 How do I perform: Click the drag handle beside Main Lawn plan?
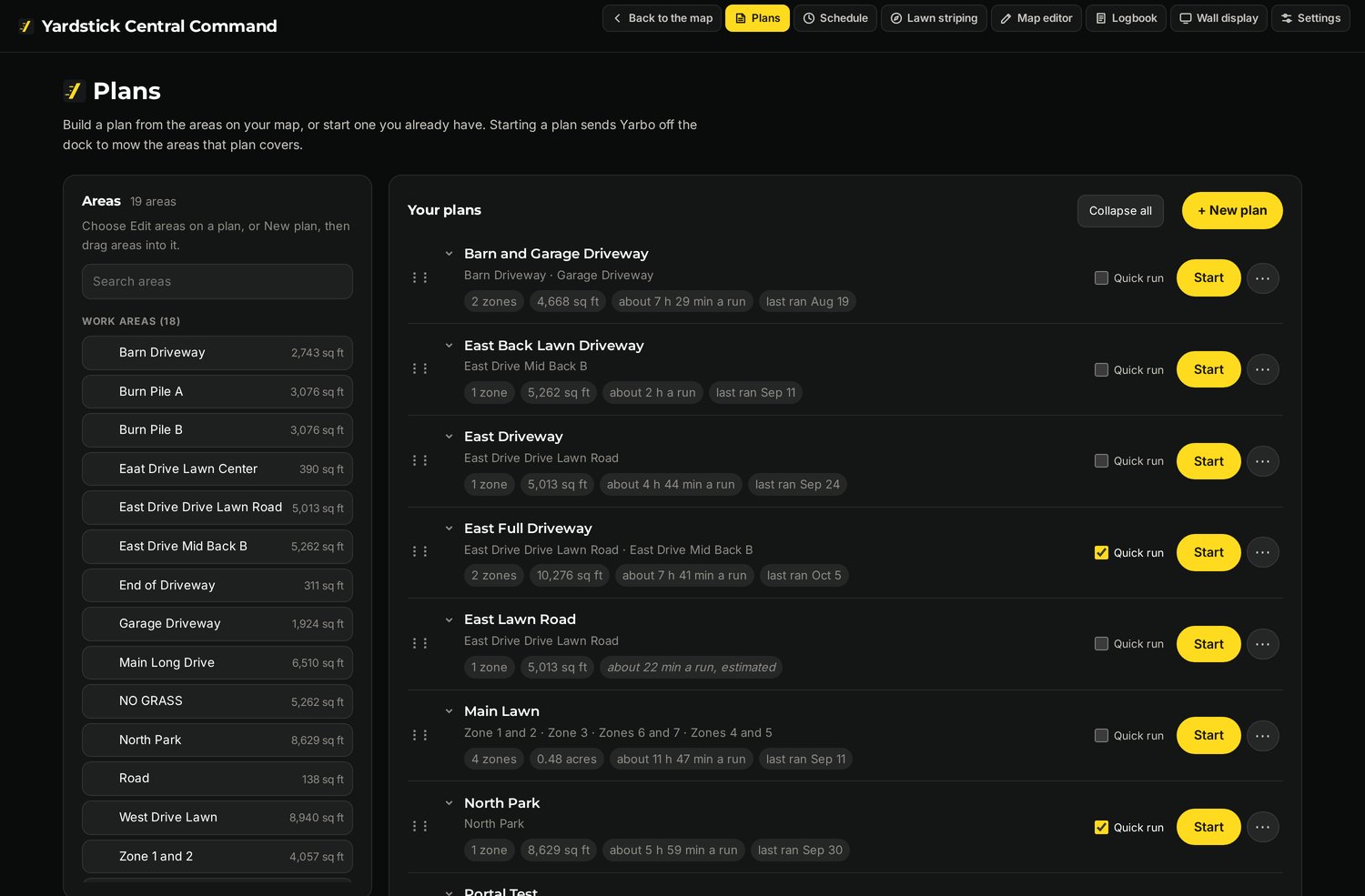tap(420, 735)
